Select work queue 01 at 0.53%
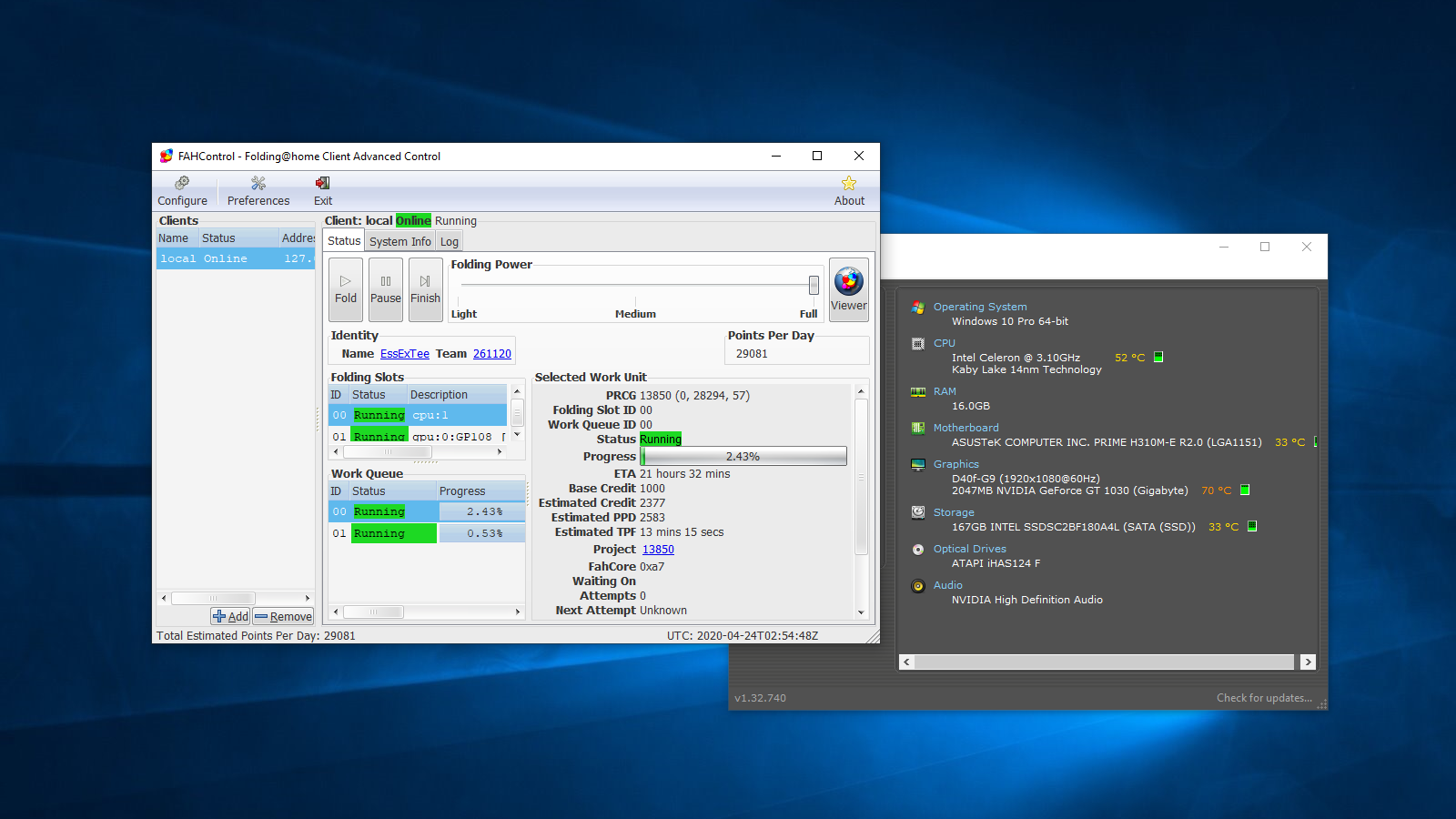The height and width of the screenshot is (819, 1456). click(x=427, y=533)
